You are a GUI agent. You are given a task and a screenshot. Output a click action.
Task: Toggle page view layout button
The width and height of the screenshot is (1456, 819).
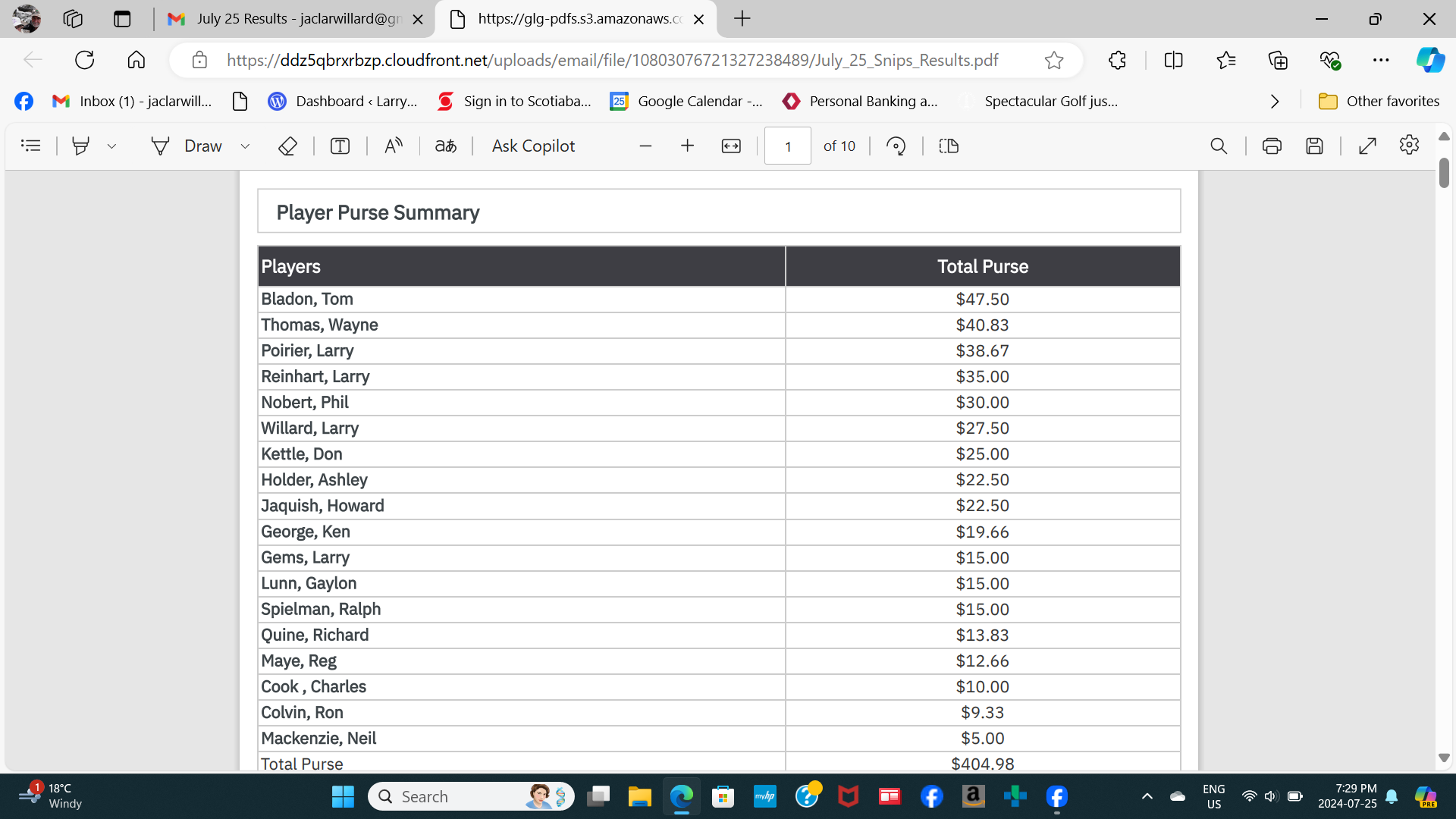click(x=949, y=146)
